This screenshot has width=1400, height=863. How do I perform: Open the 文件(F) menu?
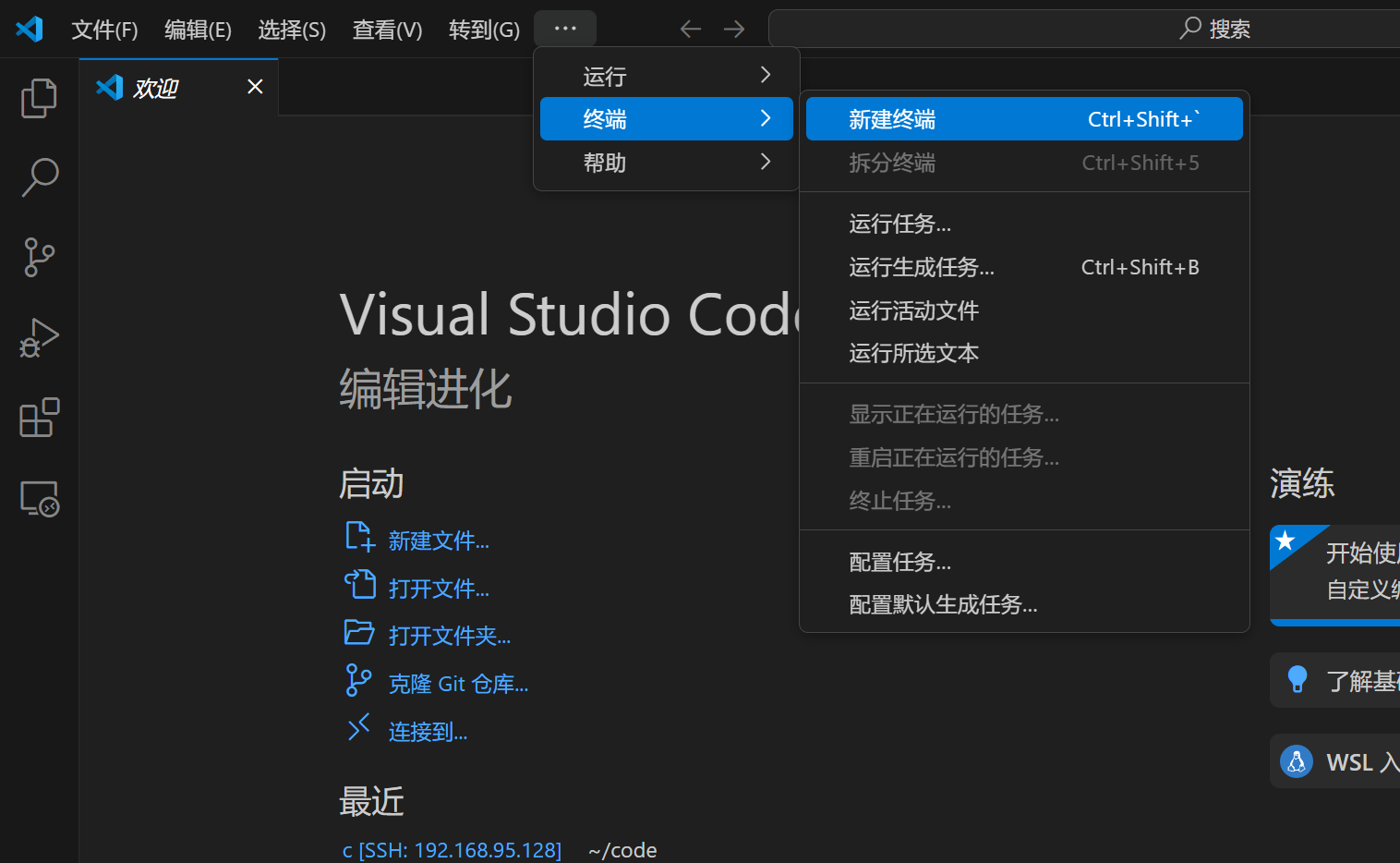click(105, 30)
